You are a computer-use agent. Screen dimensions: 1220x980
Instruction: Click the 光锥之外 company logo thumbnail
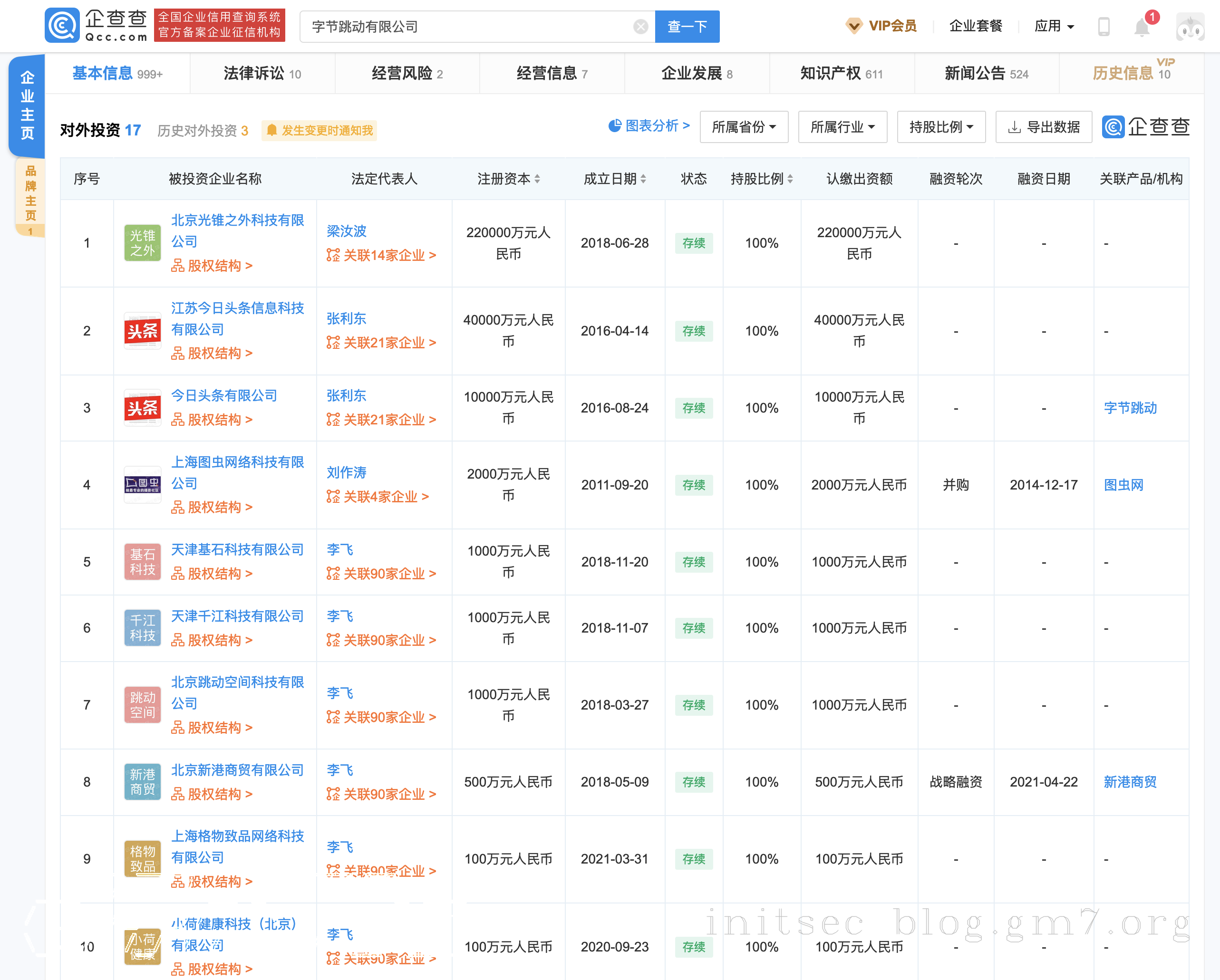coord(142,243)
